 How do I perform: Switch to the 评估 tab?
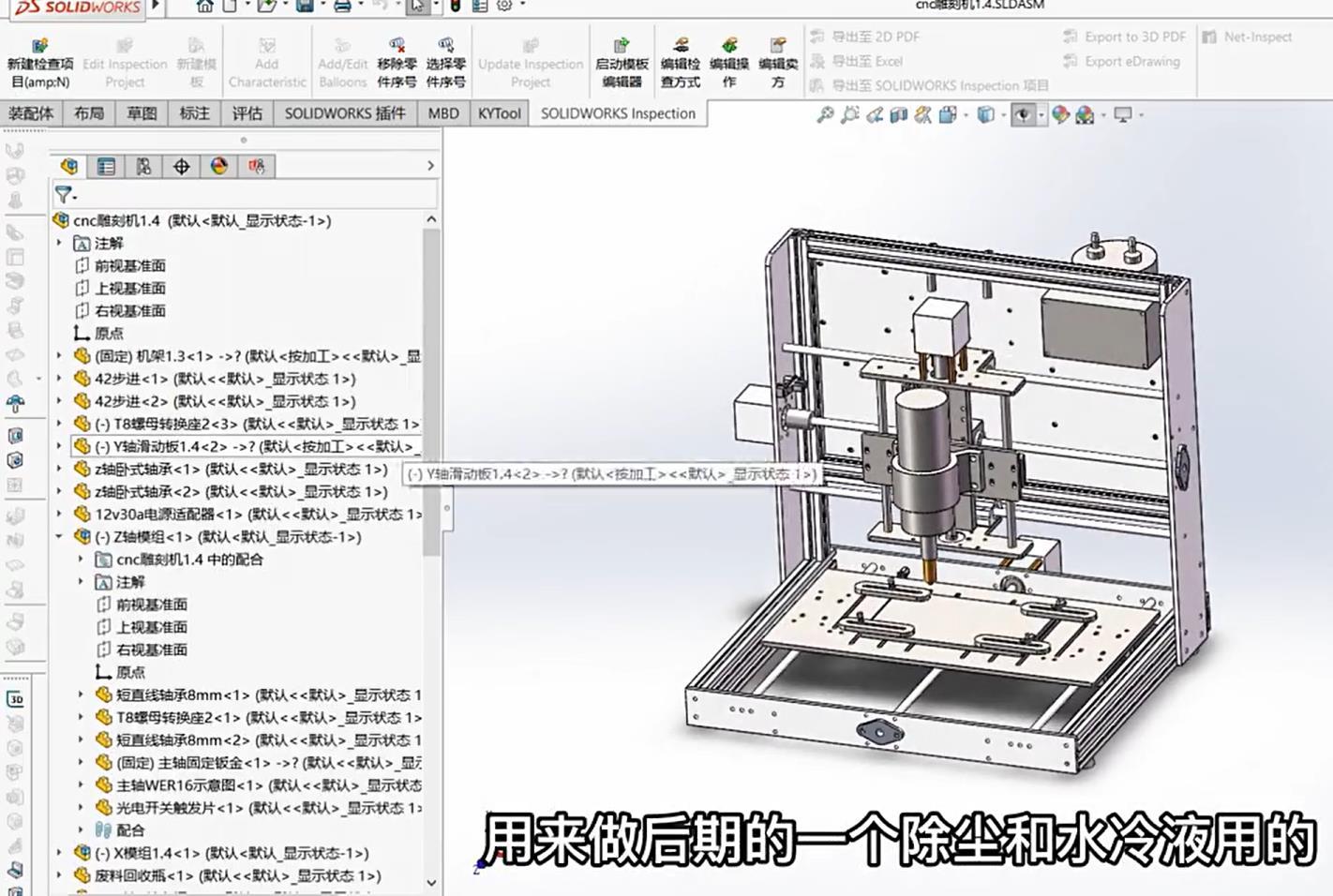coord(247,113)
